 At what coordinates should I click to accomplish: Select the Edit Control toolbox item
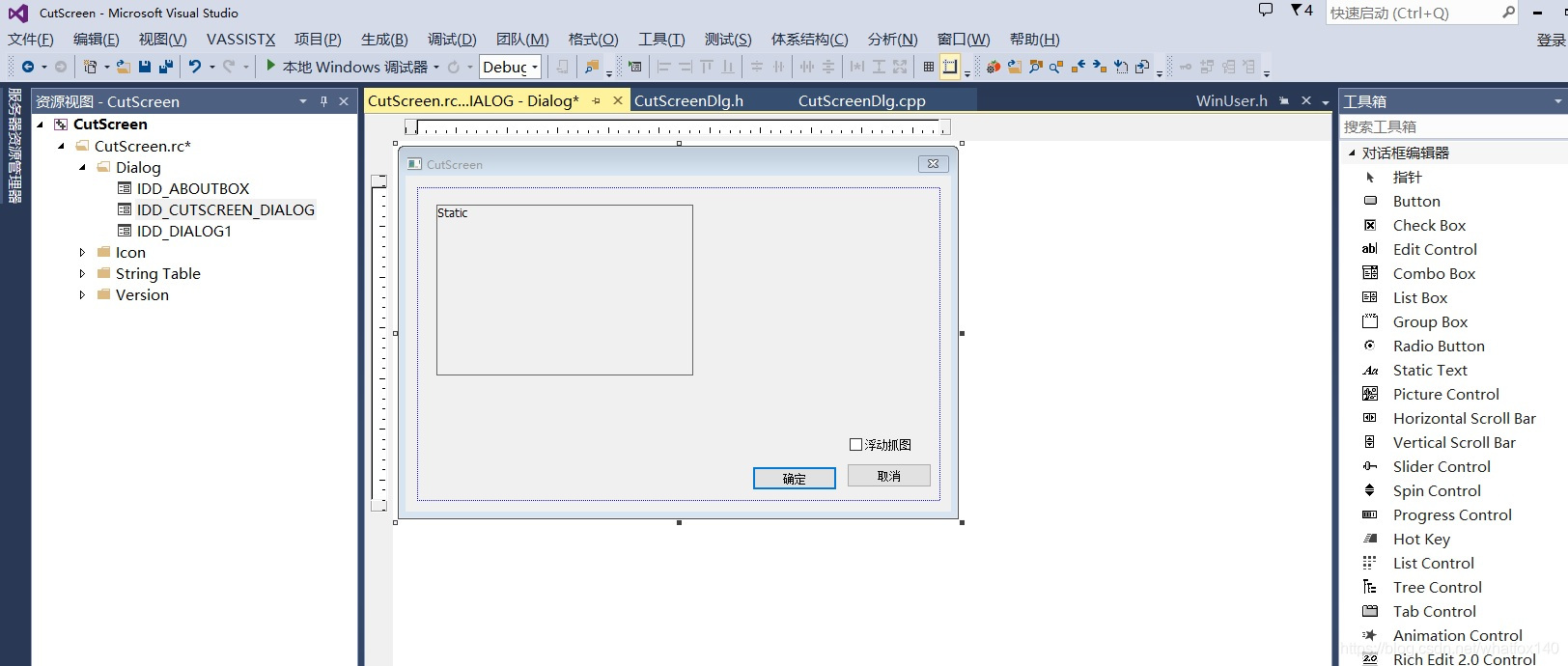click(x=1435, y=249)
